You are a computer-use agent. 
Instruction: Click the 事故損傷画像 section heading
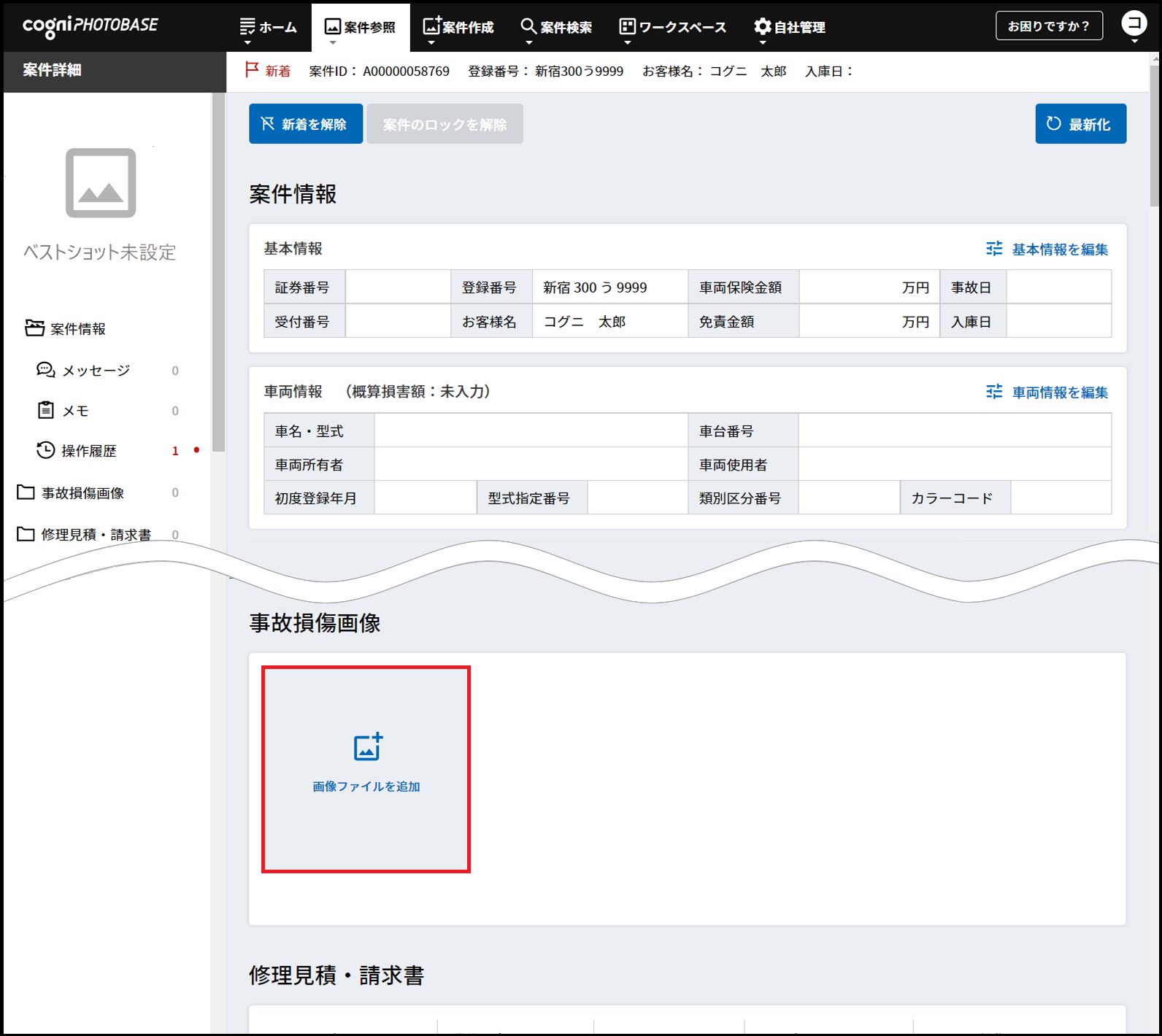click(x=315, y=623)
